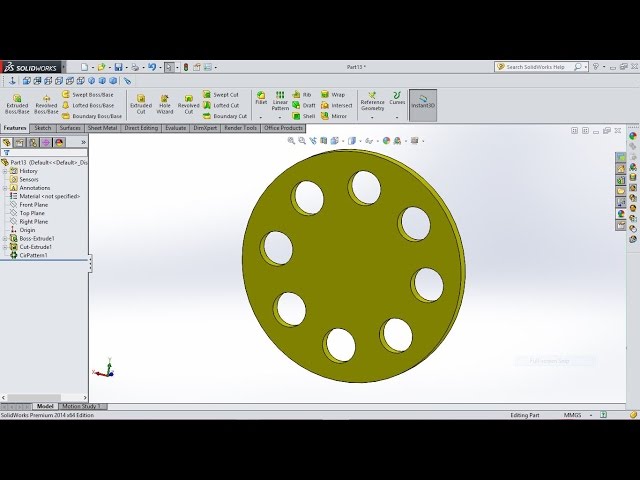Open the Motion Study 1 tab
The height and width of the screenshot is (480, 640).
coord(81,406)
